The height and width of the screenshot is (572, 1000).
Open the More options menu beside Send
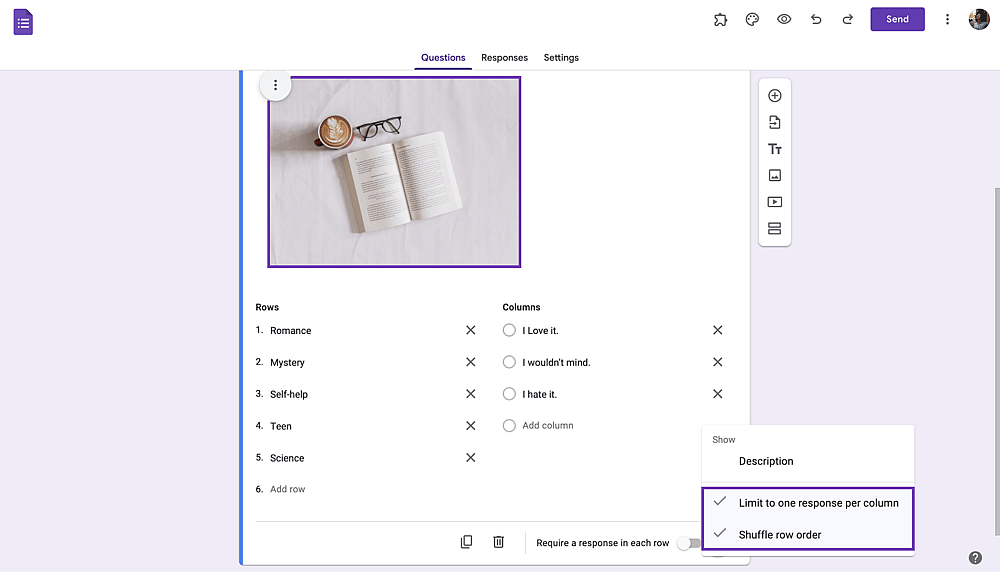pyautogui.click(x=947, y=19)
